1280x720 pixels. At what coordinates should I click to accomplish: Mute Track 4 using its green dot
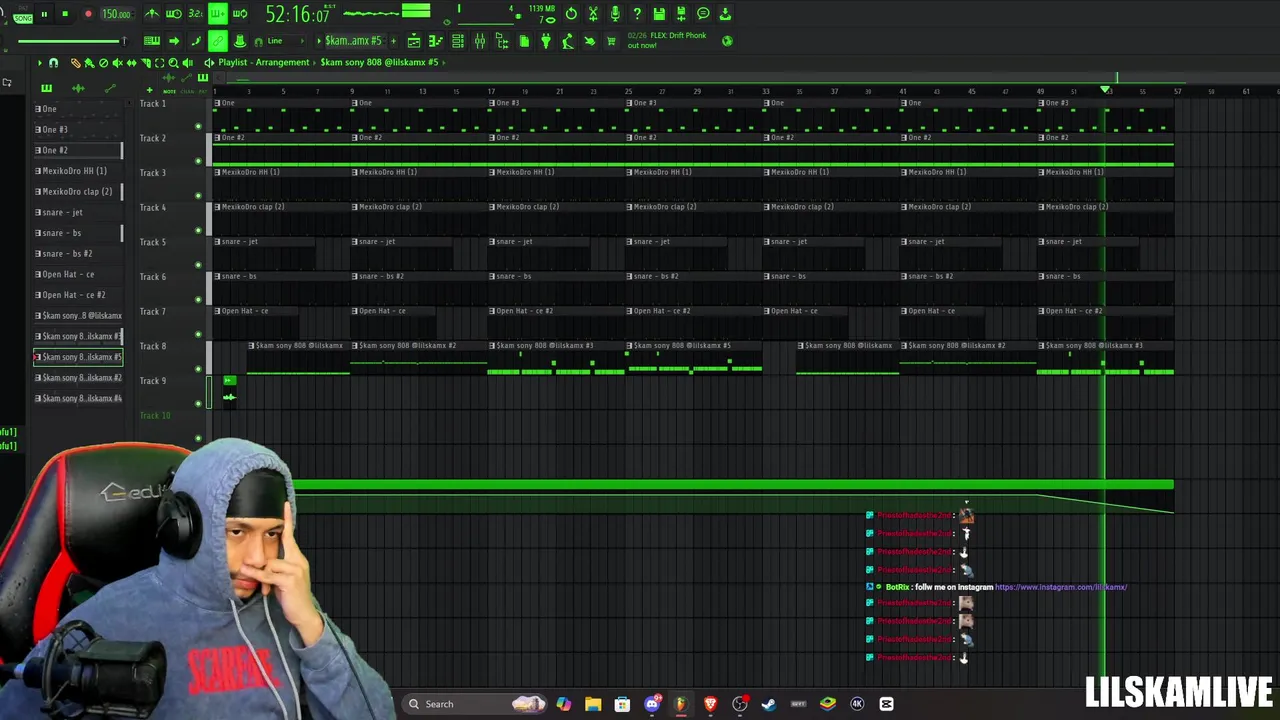198,230
